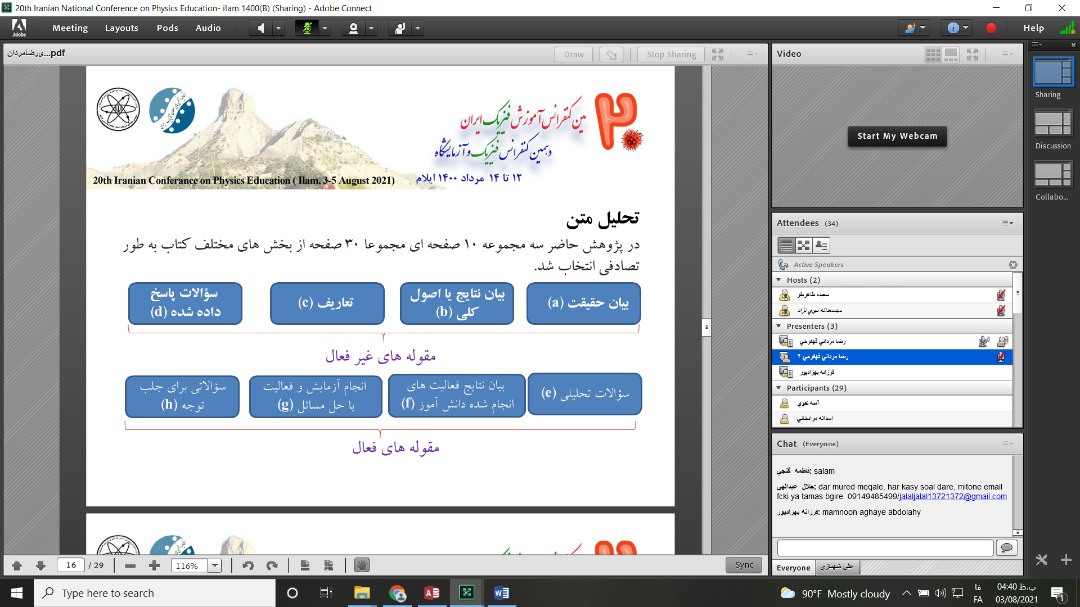Screen dimensions: 1080x607
Task: Click the undo arrow in the PDF toolbar
Action: pyautogui.click(x=248, y=566)
